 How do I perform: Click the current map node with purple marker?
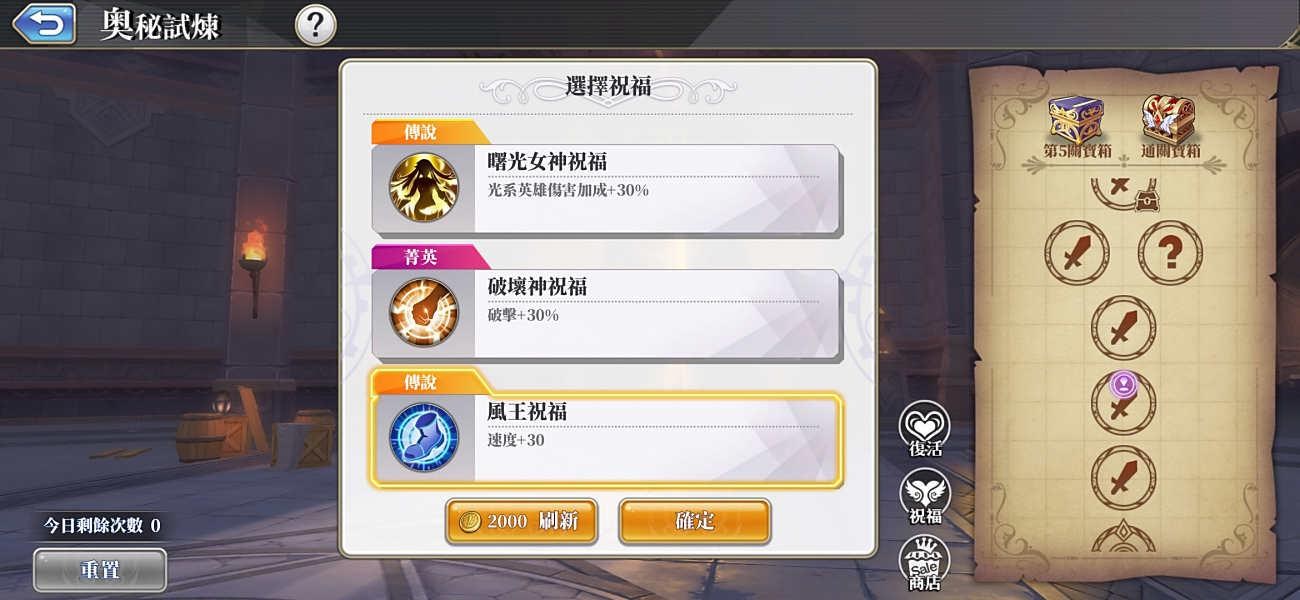click(1123, 402)
